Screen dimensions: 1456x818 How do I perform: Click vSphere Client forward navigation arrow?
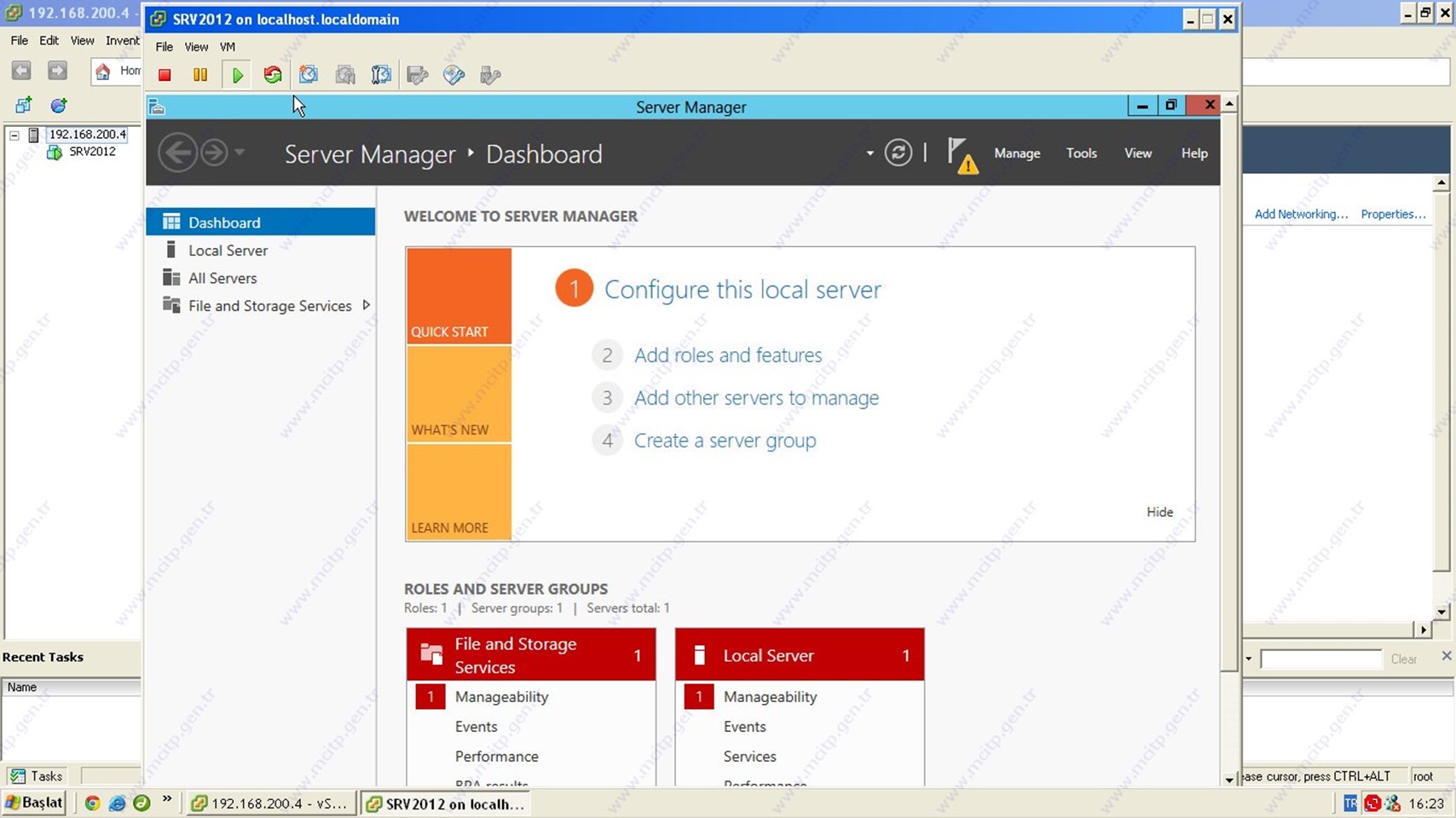[57, 71]
